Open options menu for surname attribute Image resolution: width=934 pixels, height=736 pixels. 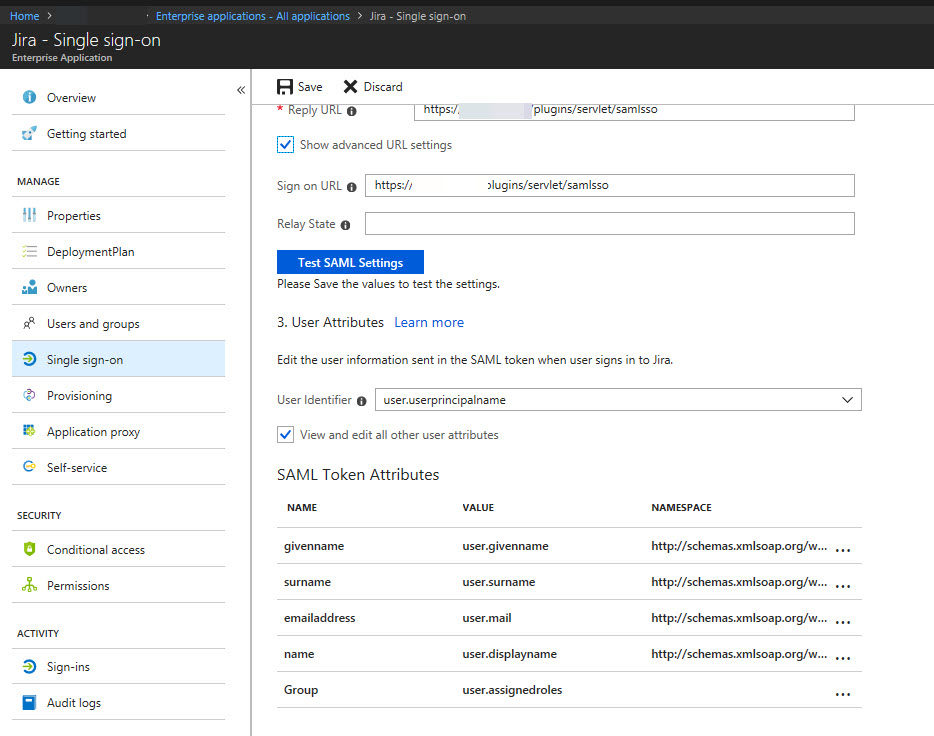click(843, 586)
